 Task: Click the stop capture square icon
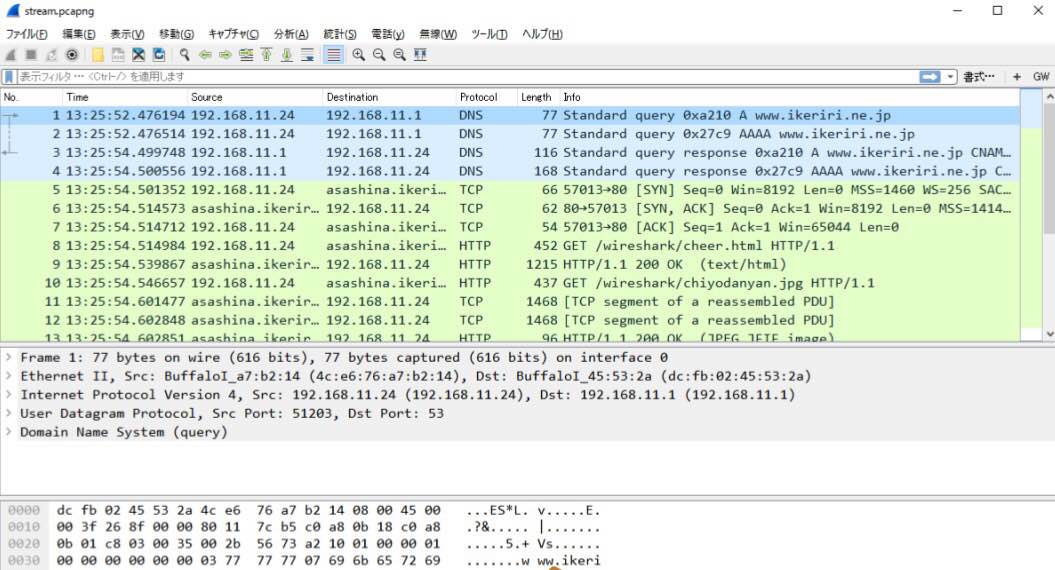point(31,55)
